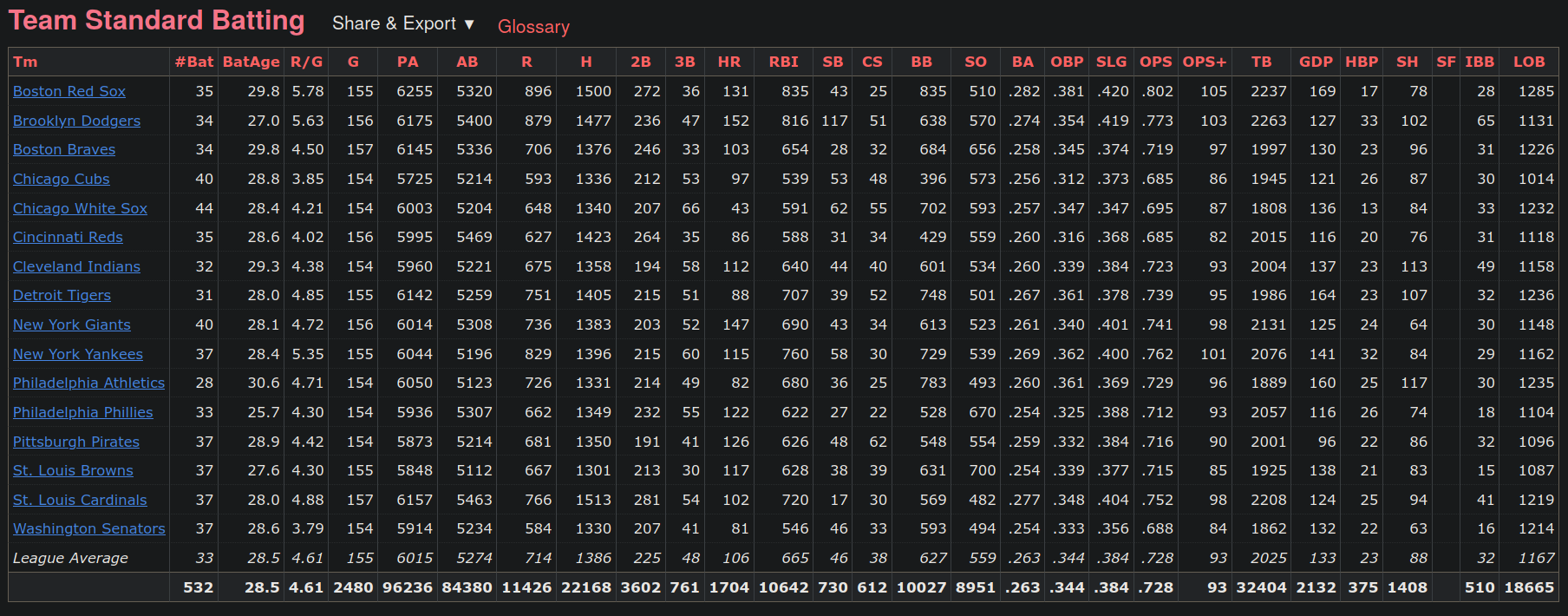
Task: Sort table by SO column header
Action: pos(976,62)
